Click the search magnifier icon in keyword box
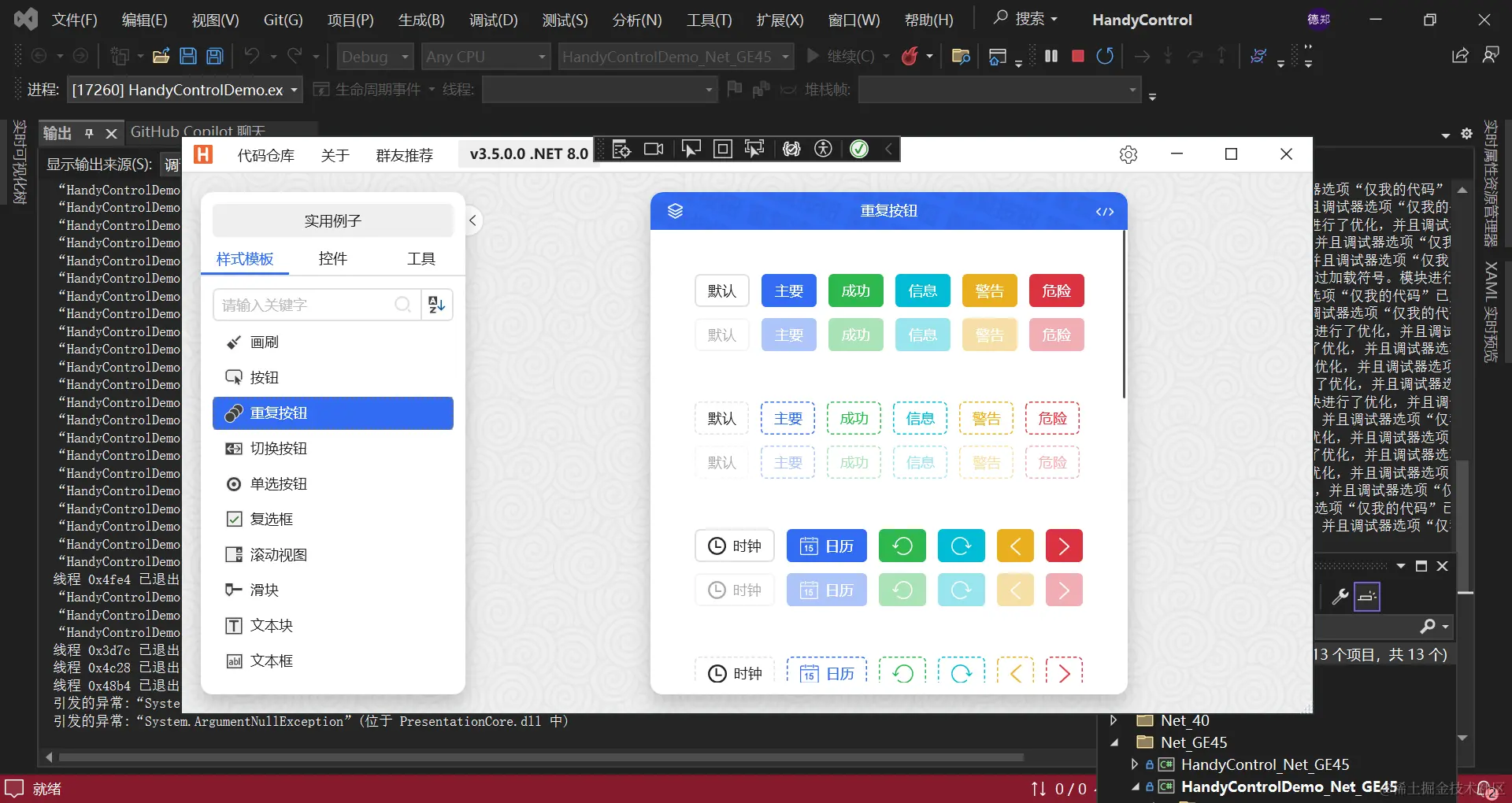This screenshot has height=803, width=1512. point(402,305)
